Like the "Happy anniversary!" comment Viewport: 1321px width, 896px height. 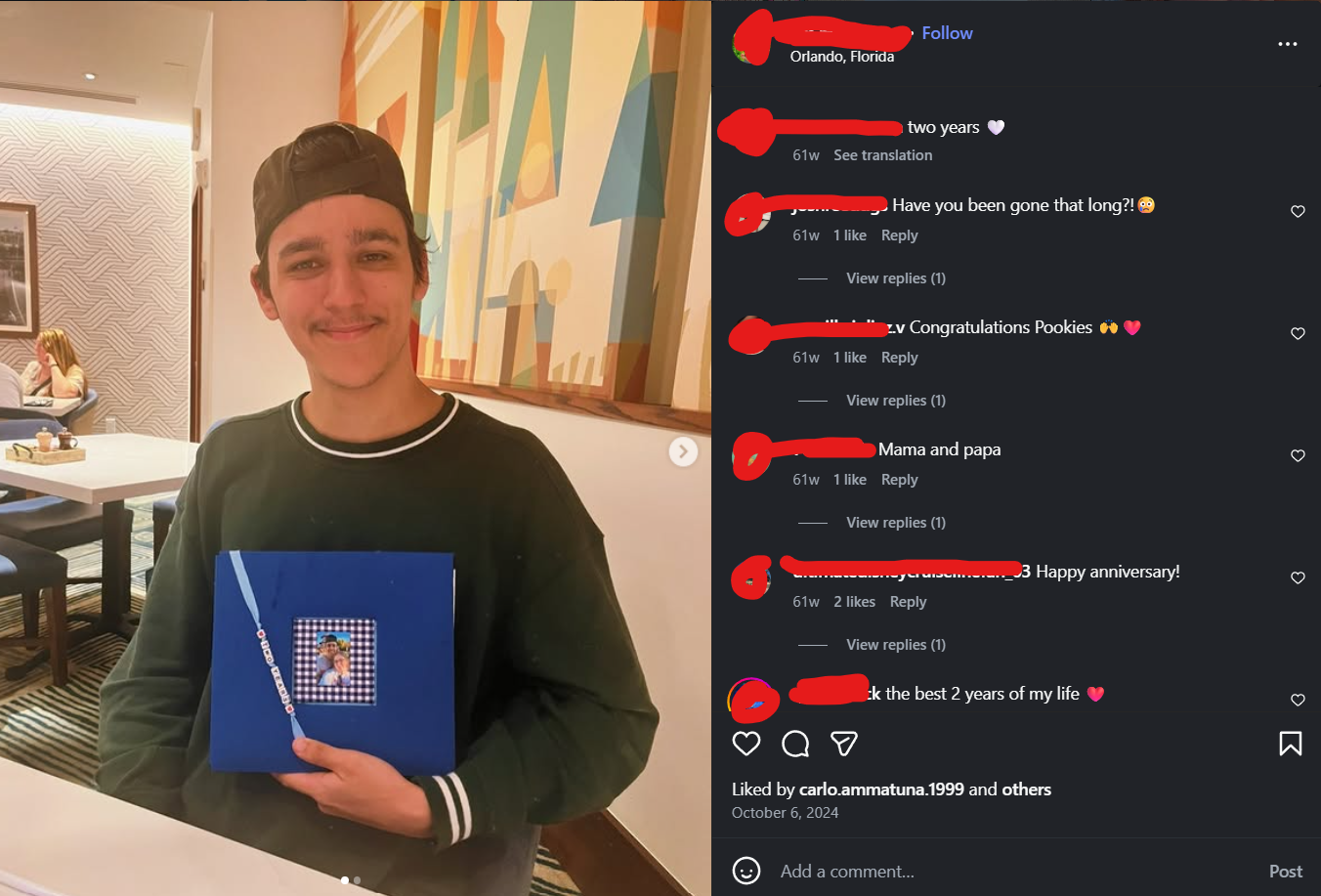pos(1298,577)
